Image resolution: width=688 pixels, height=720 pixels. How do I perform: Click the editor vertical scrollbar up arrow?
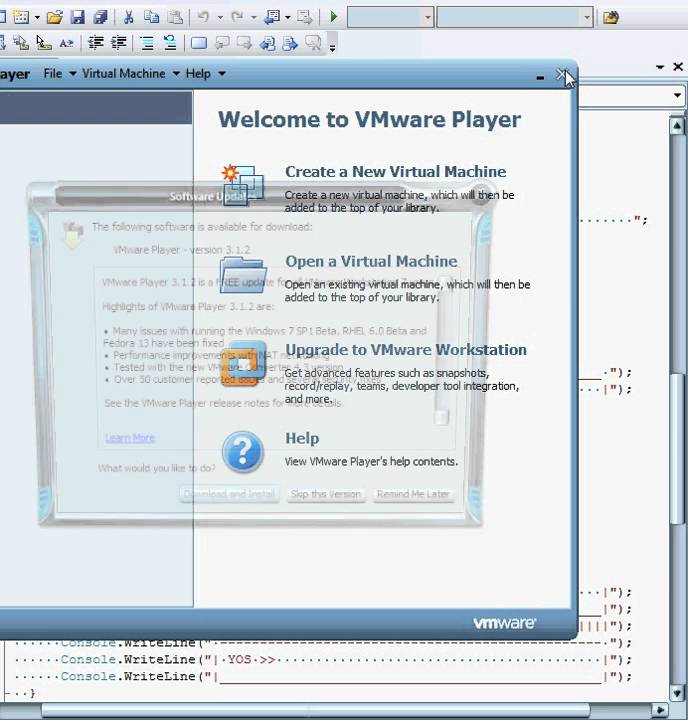[677, 126]
